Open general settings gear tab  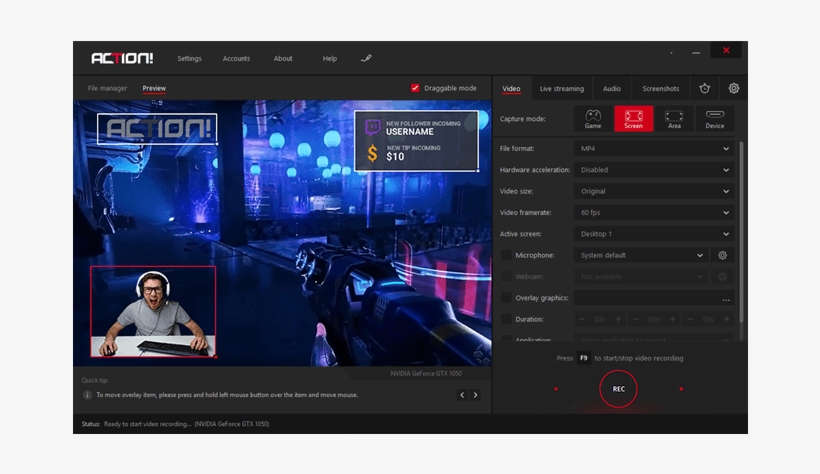click(734, 88)
